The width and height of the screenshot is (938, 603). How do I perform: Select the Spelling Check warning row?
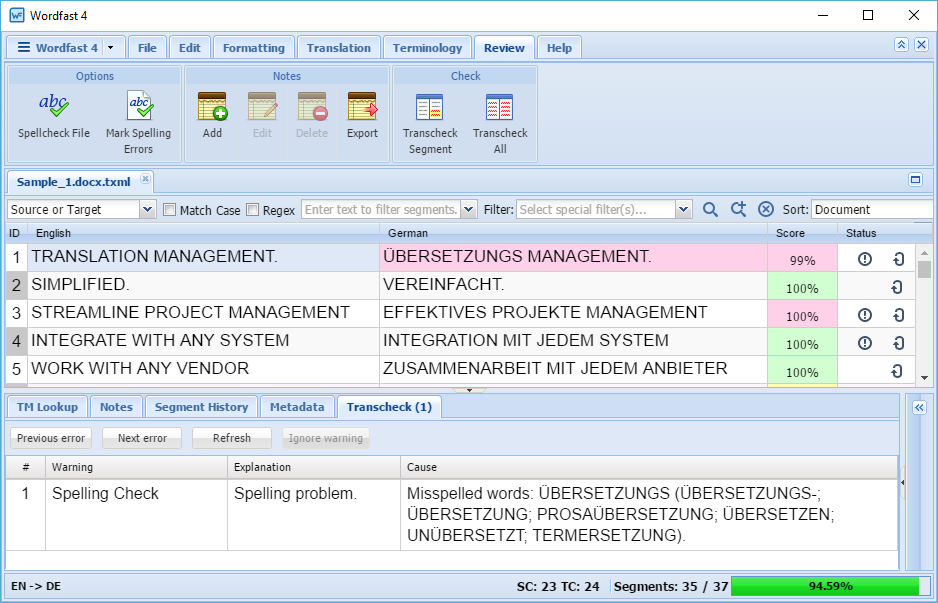(452, 514)
